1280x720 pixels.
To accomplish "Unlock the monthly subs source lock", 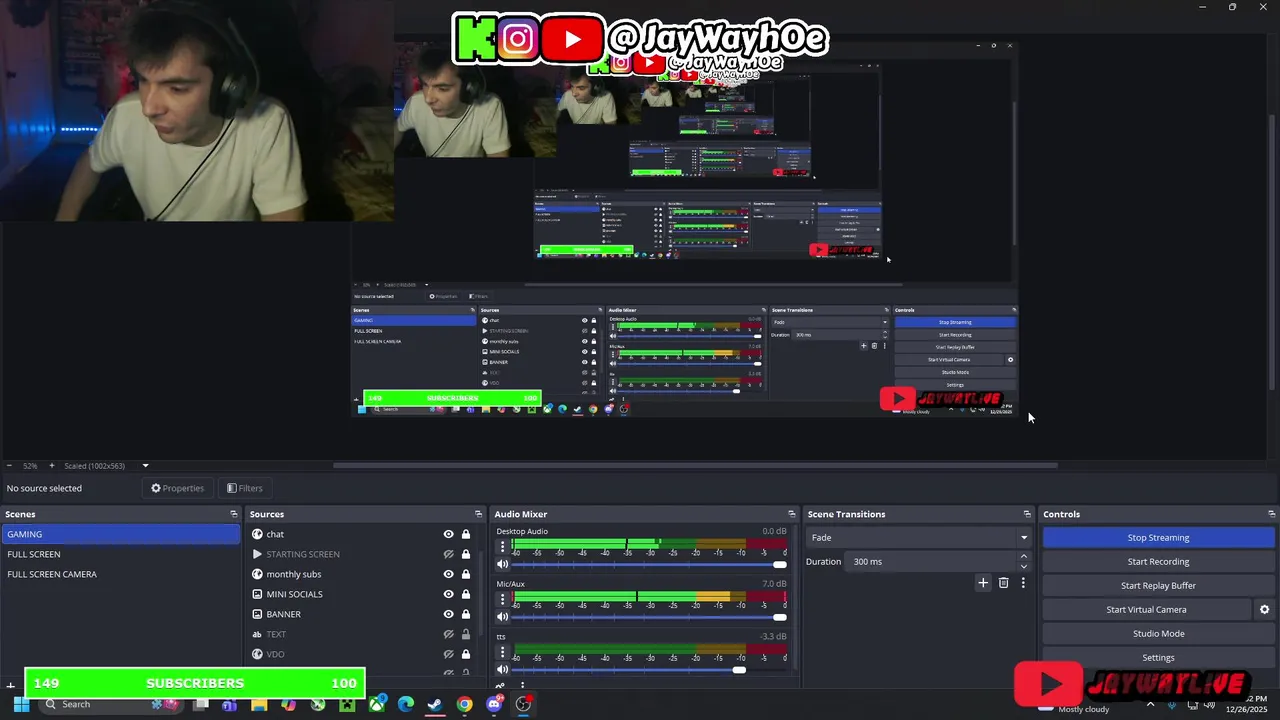I will pyautogui.click(x=466, y=574).
